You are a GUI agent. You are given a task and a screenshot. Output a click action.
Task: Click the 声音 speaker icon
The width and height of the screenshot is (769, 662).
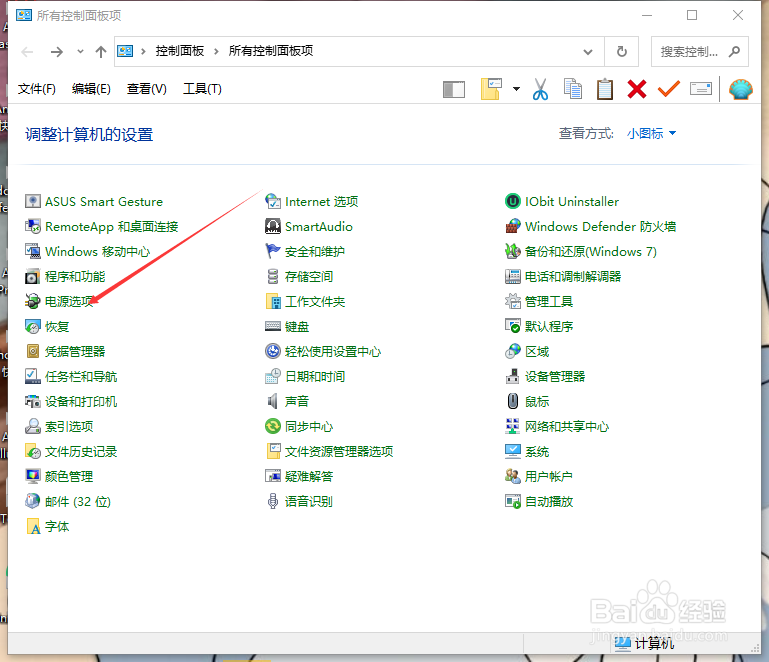[273, 402]
